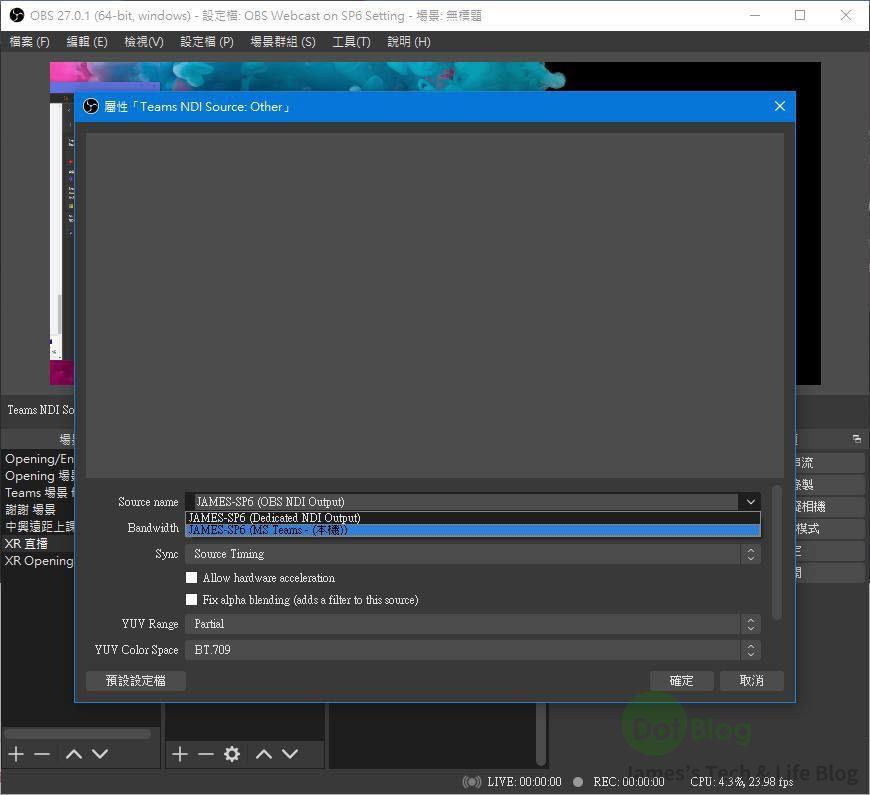This screenshot has width=870, height=795.
Task: Open source properties via the gear icon
Action: point(232,754)
